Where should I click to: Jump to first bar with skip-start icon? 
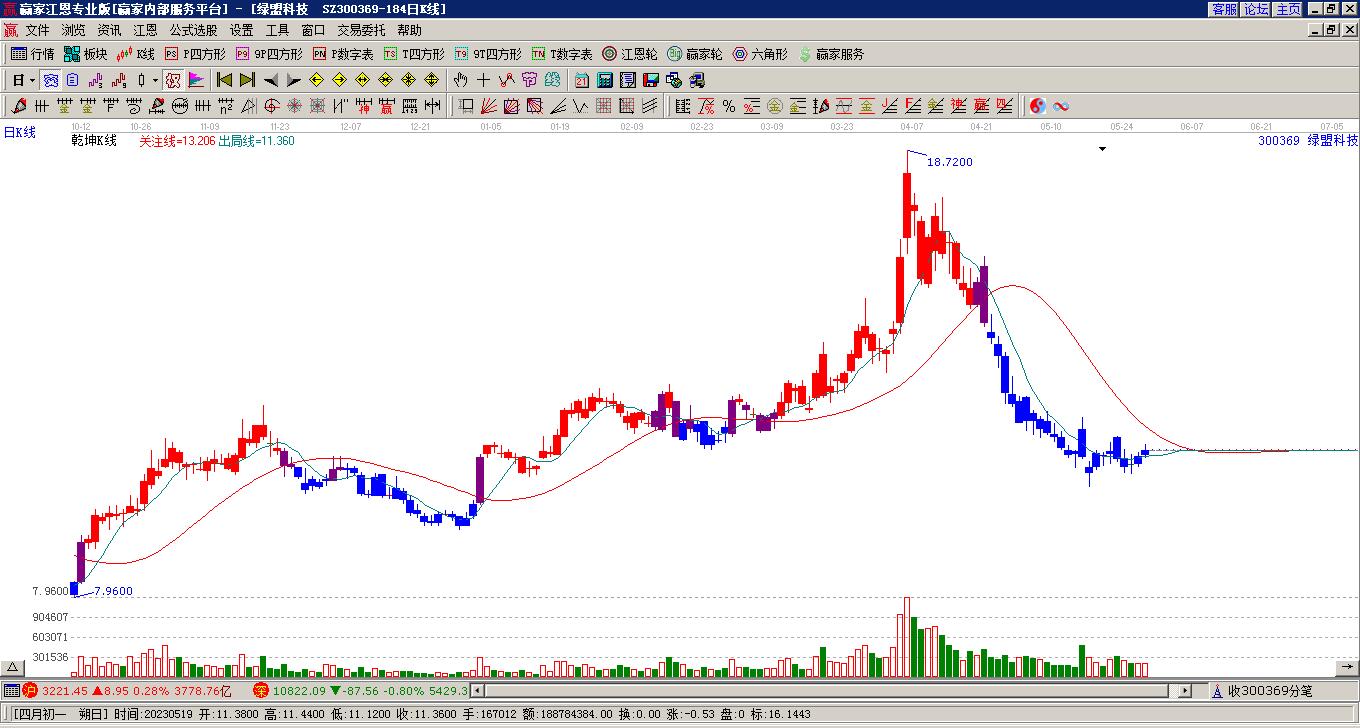pos(224,80)
